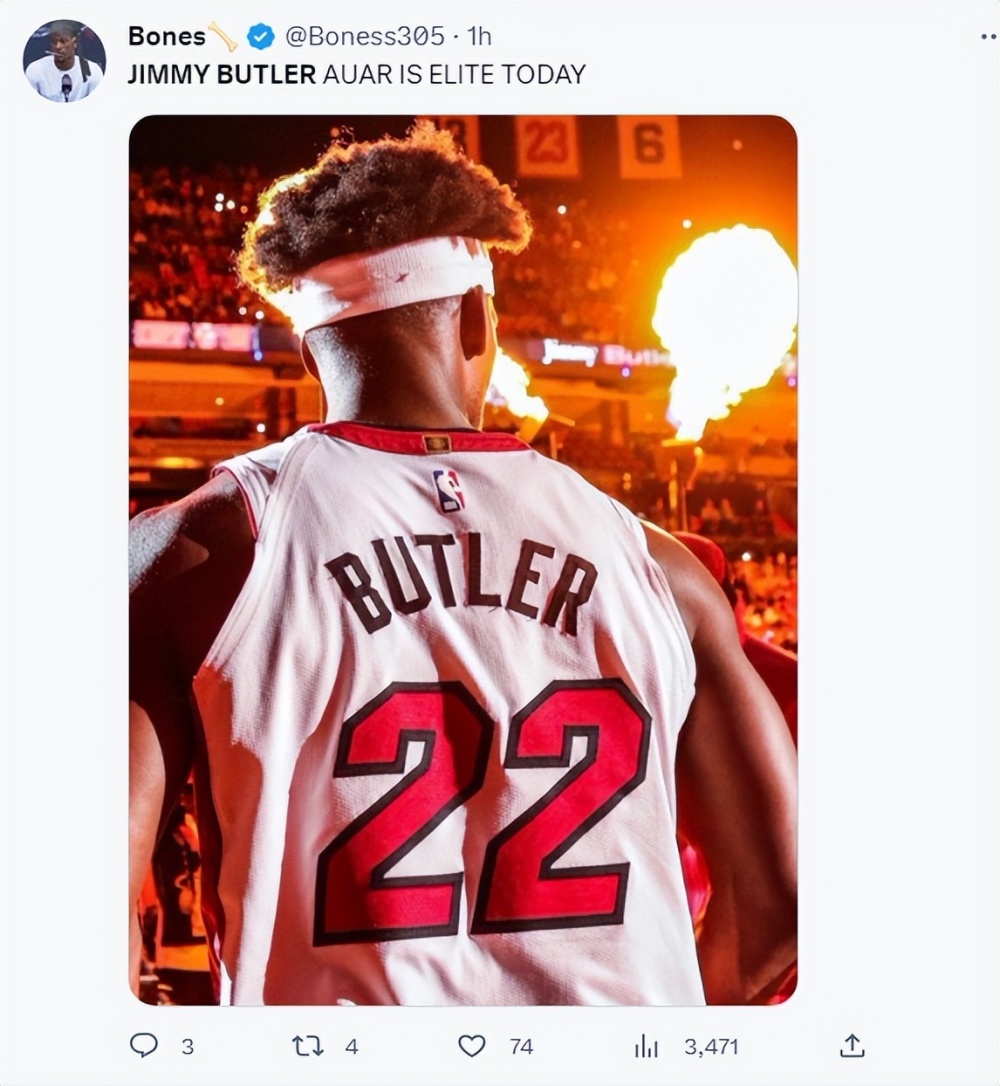
Task: Like the tweet with the heart icon
Action: click(x=472, y=1046)
